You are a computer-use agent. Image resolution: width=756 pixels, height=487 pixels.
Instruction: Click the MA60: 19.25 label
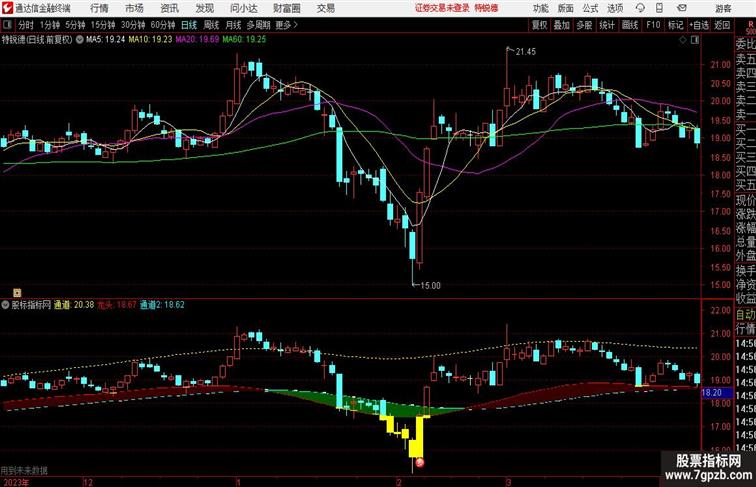tap(244, 40)
